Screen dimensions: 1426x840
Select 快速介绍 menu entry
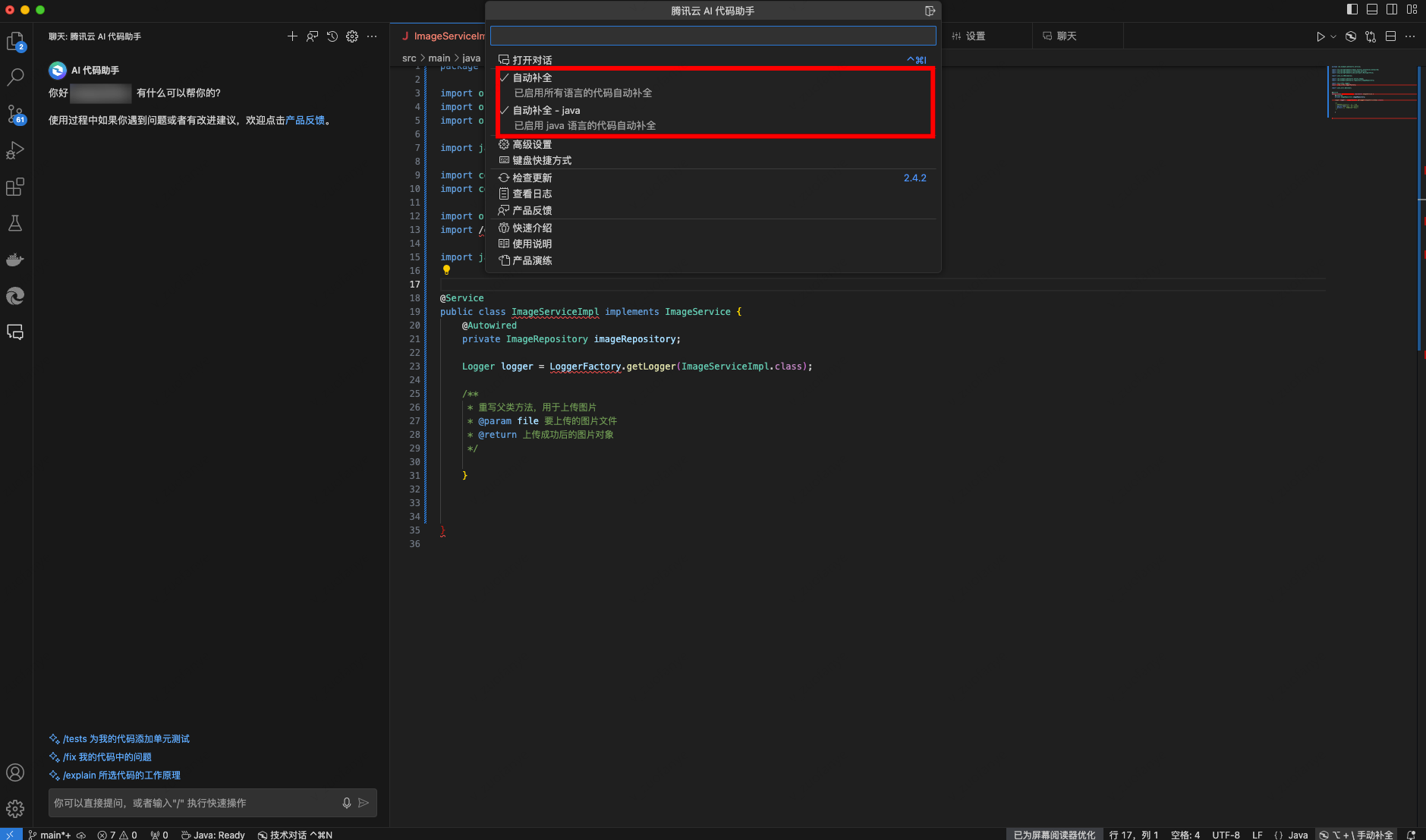[x=713, y=228]
